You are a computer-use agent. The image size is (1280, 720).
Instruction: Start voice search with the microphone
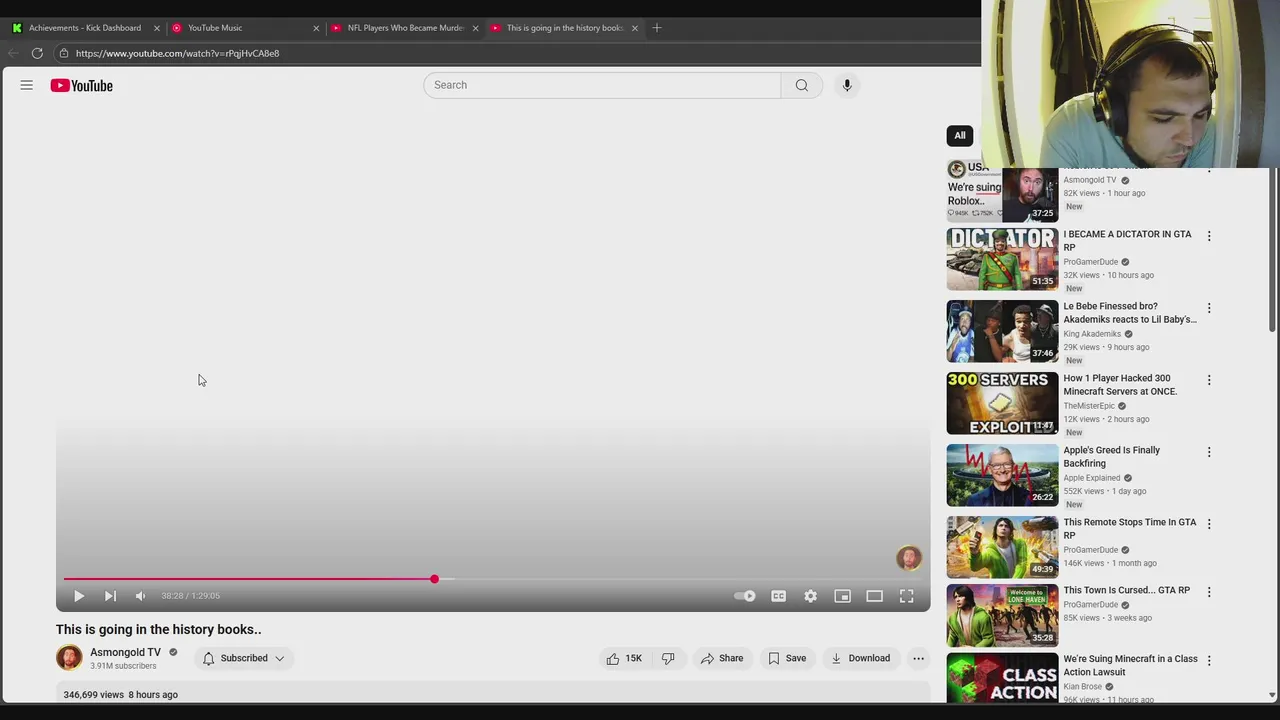tap(847, 85)
